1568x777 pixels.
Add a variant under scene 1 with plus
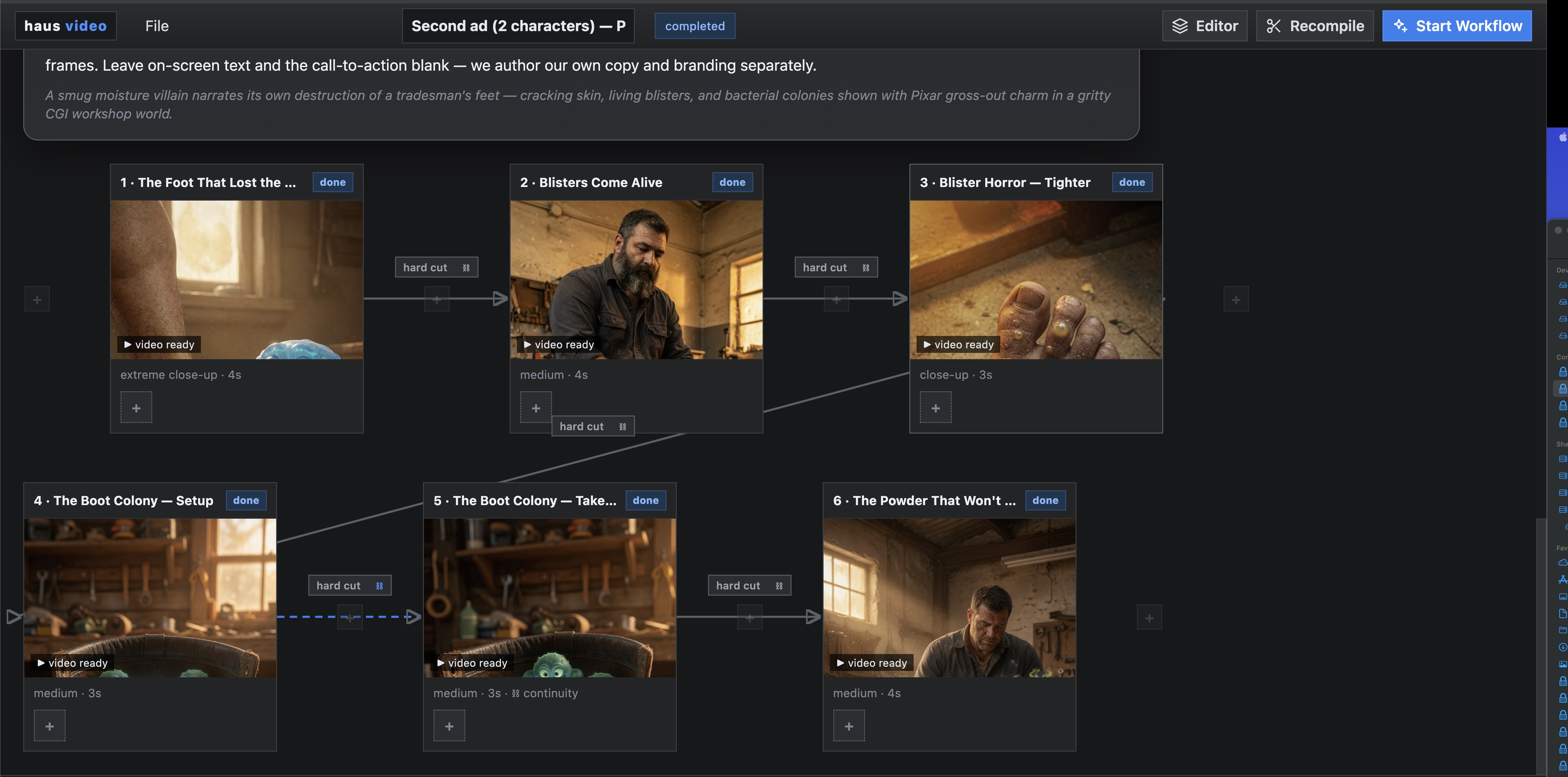pyautogui.click(x=136, y=408)
